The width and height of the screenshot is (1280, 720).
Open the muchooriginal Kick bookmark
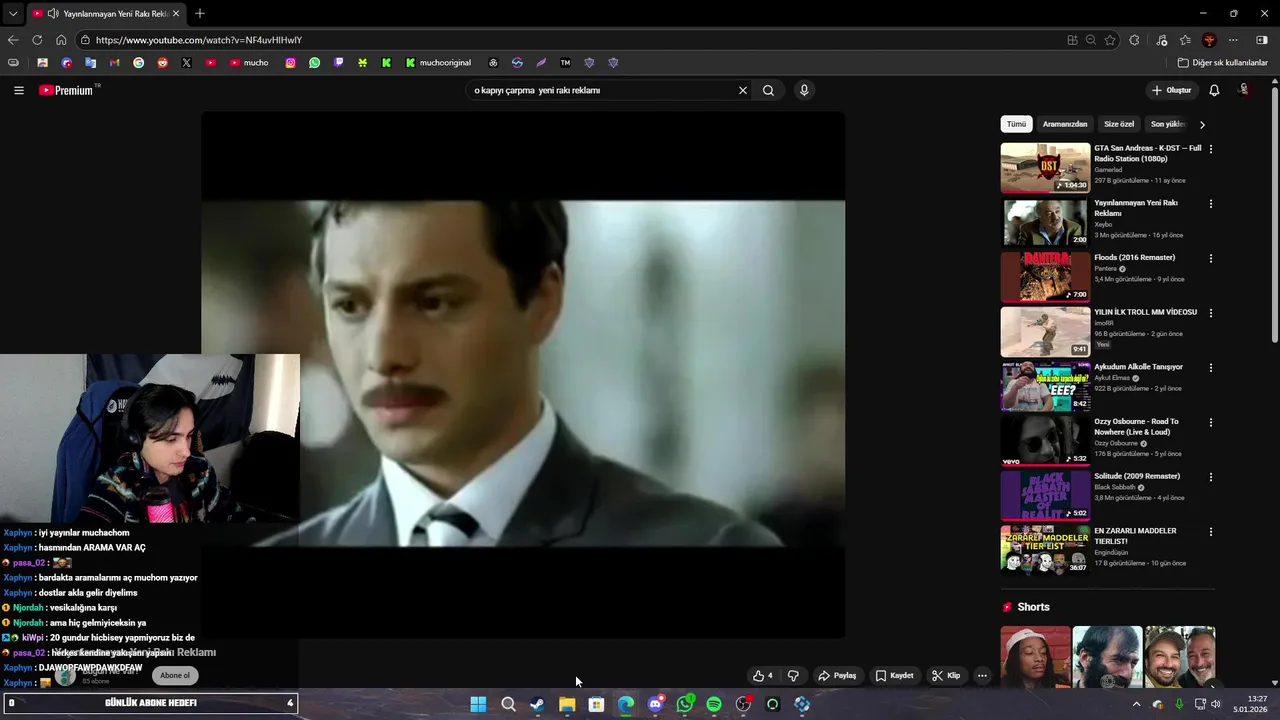(x=439, y=62)
